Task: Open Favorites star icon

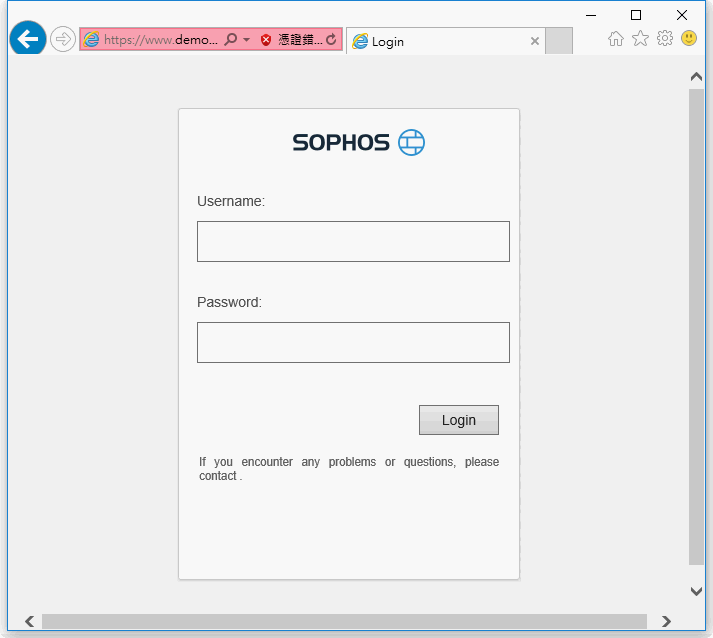Action: point(640,38)
